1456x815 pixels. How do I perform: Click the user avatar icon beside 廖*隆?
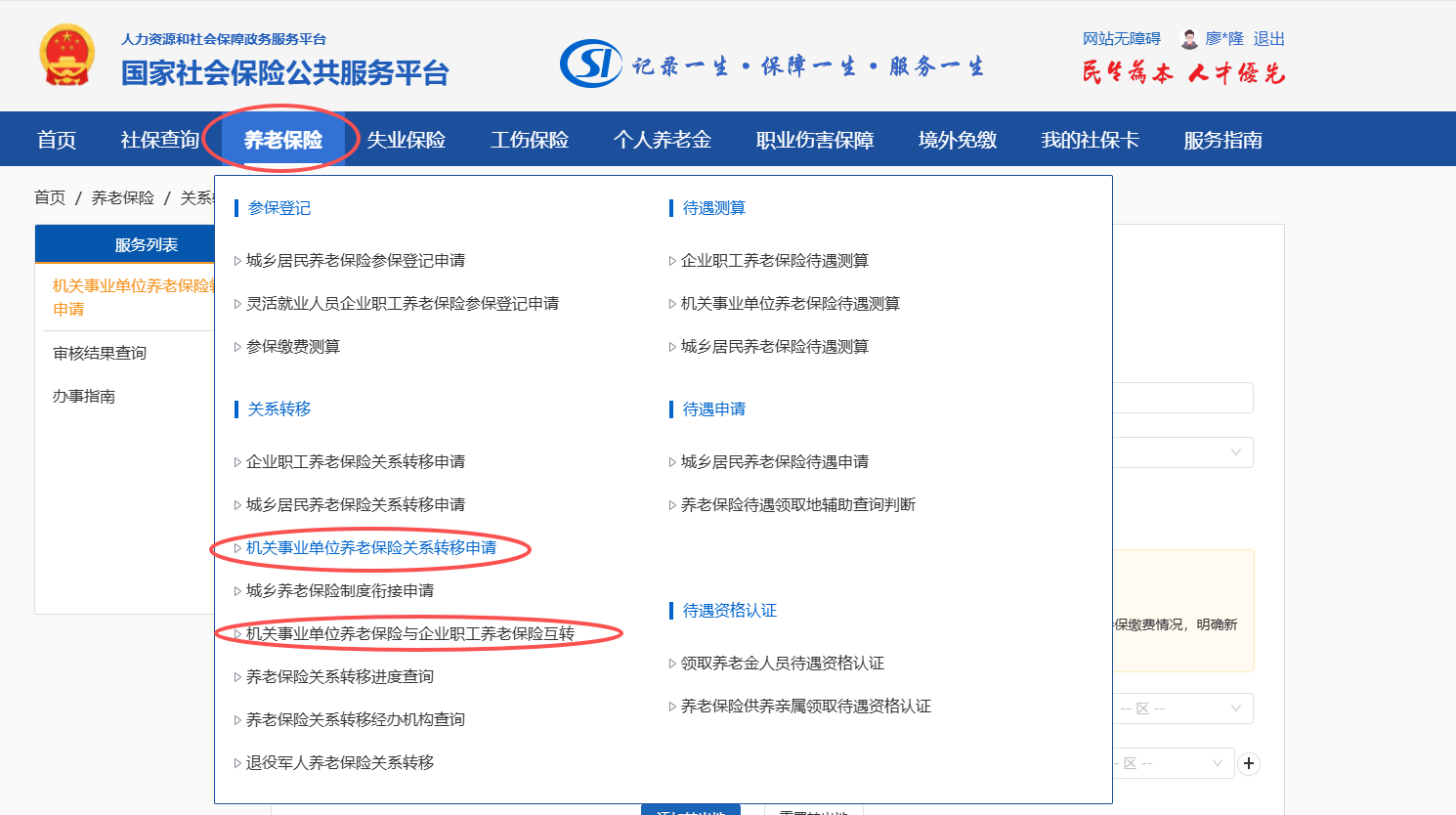1189,39
